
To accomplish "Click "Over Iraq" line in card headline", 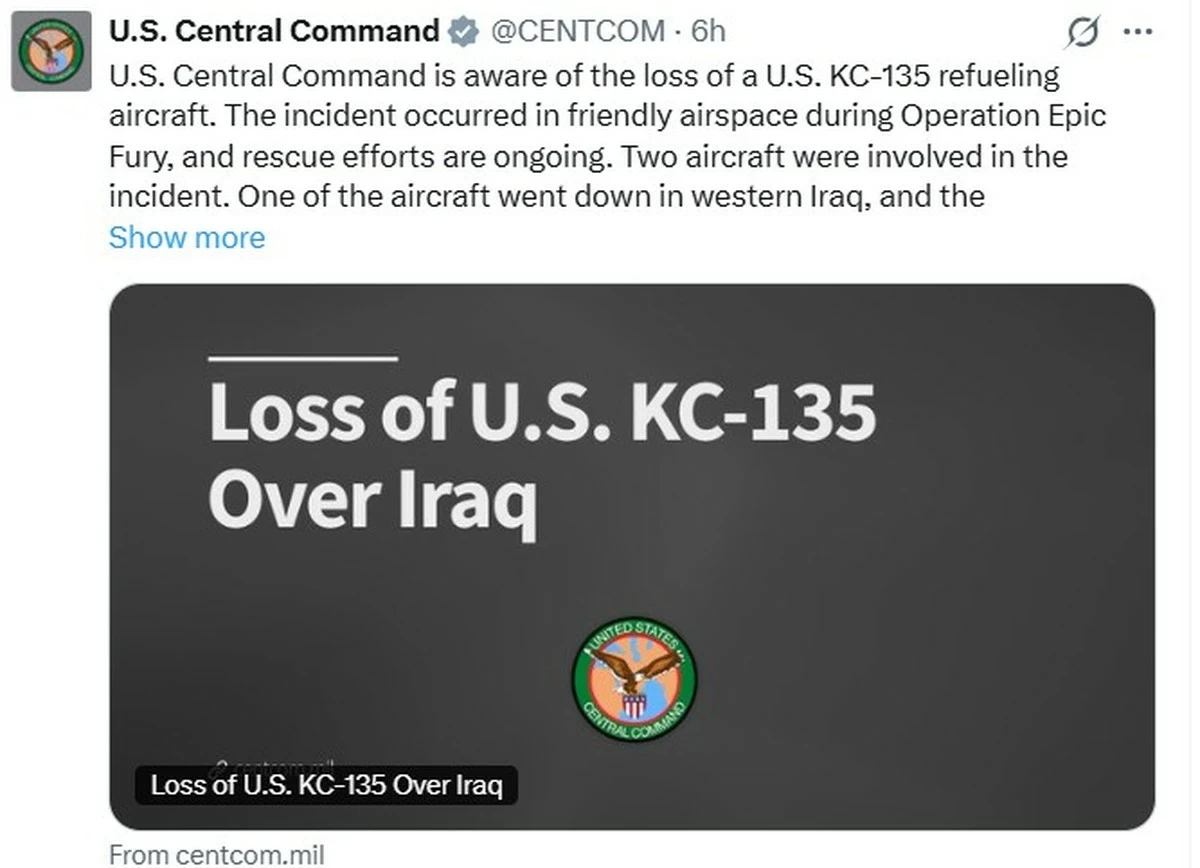I will pos(372,501).
